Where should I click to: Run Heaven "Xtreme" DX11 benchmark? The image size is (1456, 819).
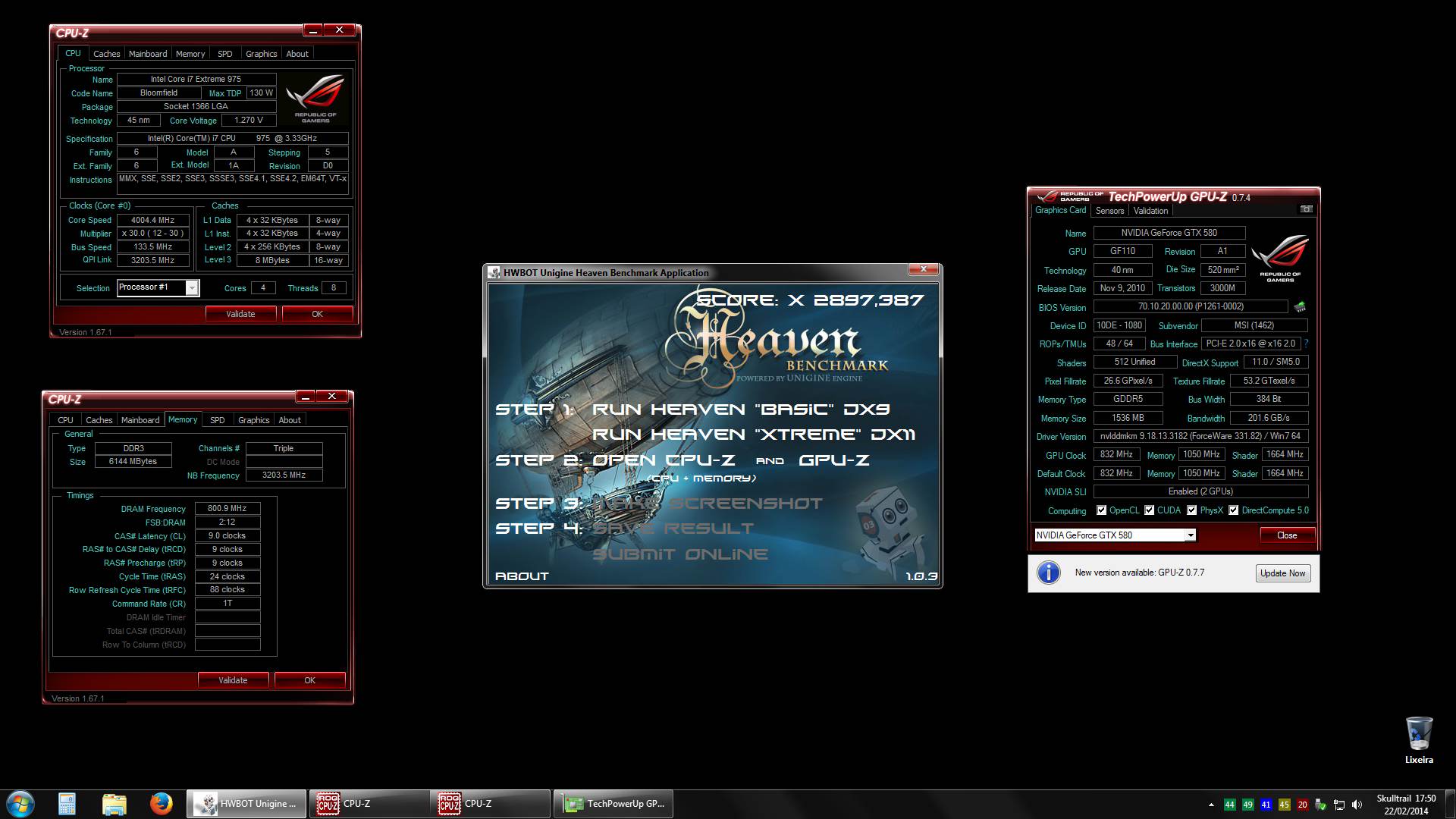[x=753, y=435]
